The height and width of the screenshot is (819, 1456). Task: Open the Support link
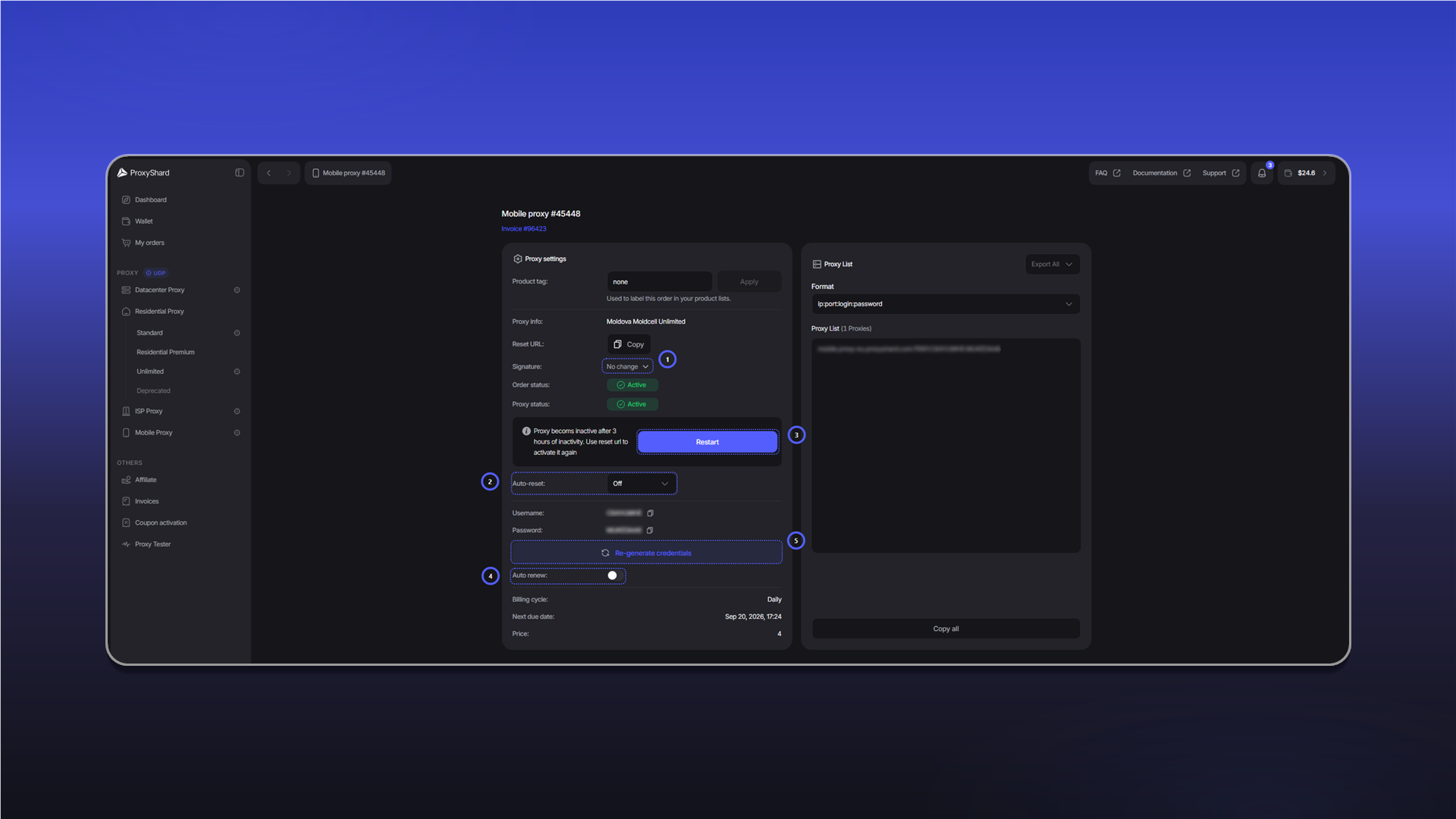click(1221, 173)
